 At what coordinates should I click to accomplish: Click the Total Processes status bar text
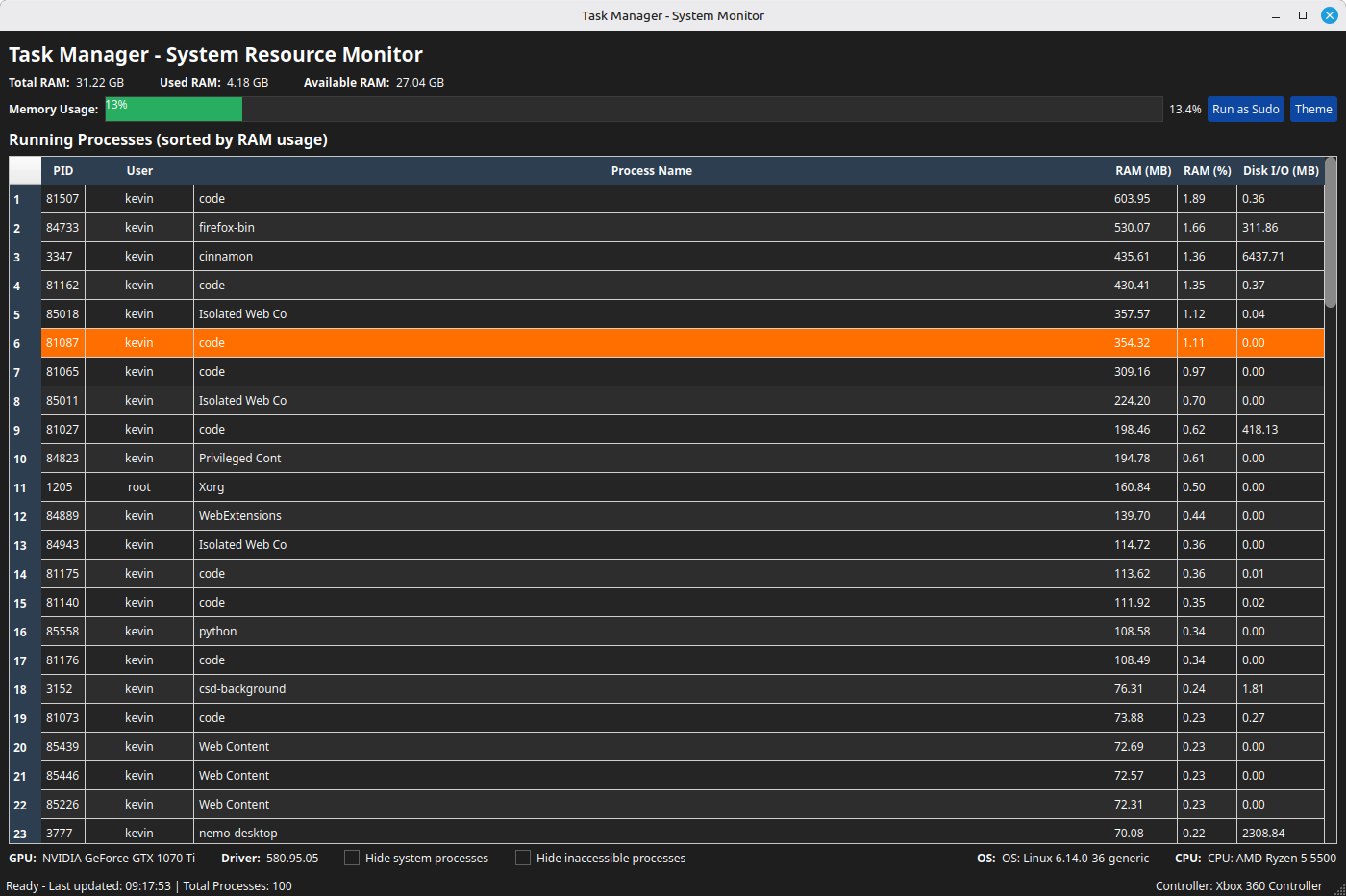click(x=237, y=886)
